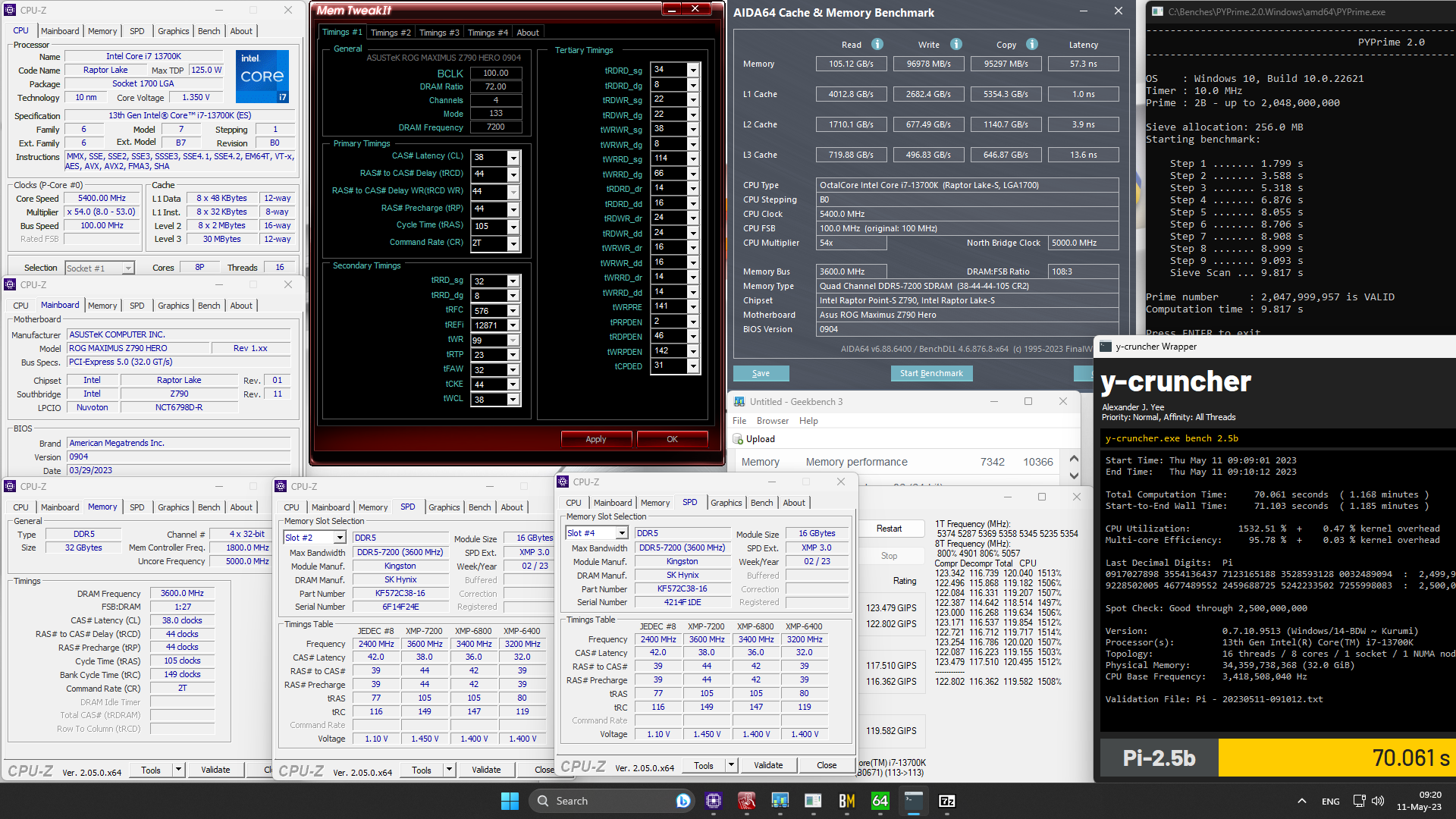Click the info icon next to Write in AIDA64
Image resolution: width=1456 pixels, height=819 pixels.
[x=956, y=44]
